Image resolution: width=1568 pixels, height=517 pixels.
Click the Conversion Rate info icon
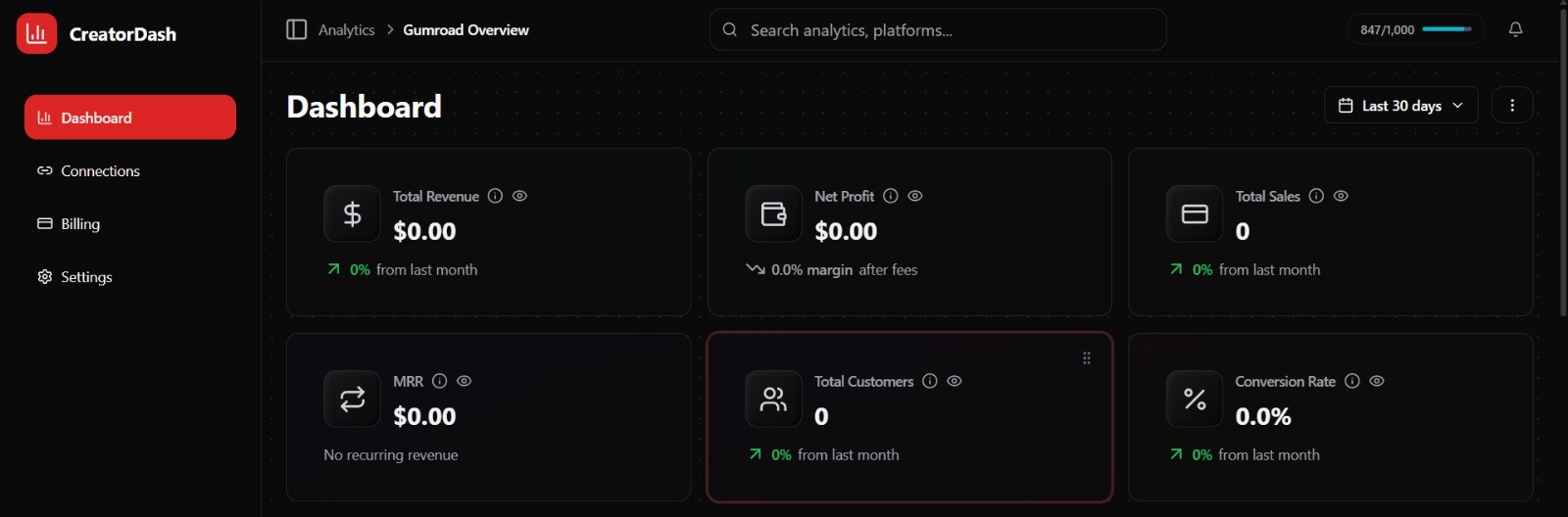(1351, 381)
